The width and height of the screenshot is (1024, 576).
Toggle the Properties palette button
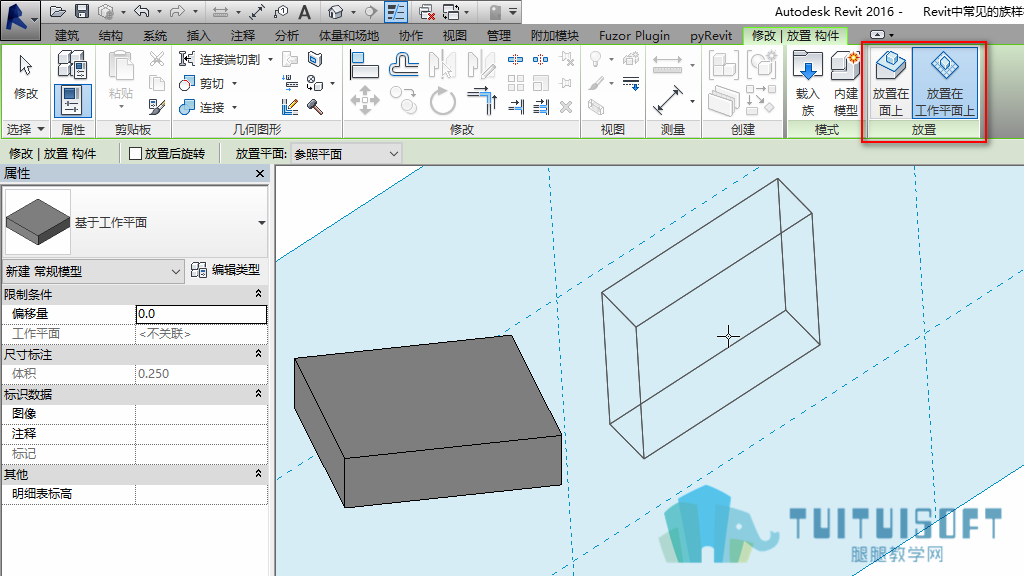(72, 101)
